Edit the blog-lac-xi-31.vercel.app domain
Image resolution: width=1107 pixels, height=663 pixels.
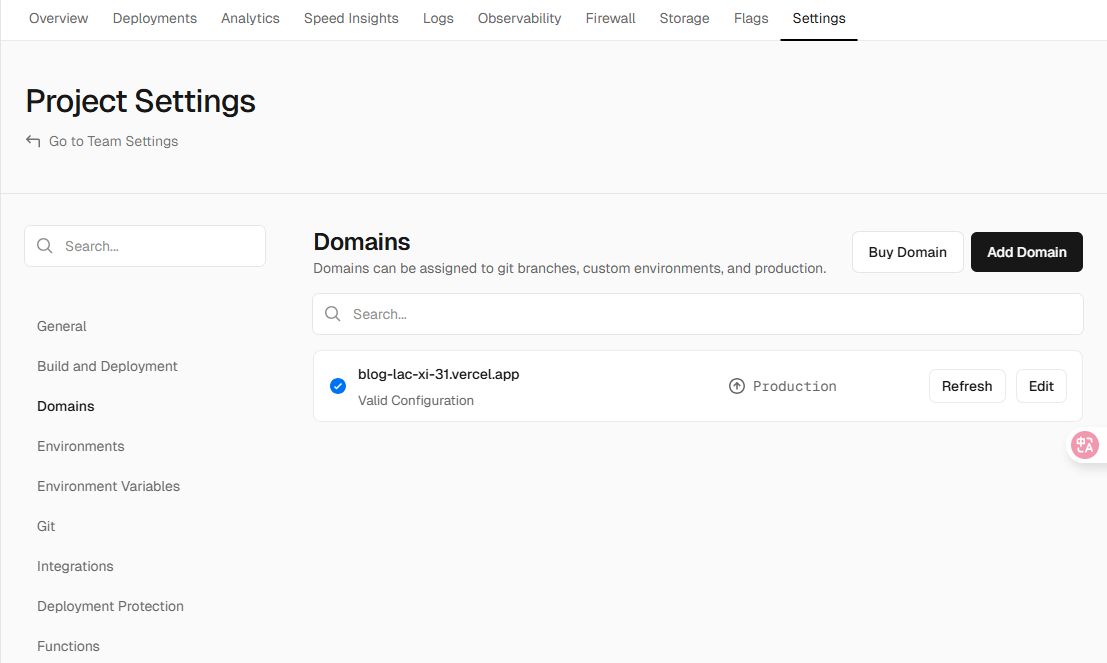click(x=1041, y=386)
